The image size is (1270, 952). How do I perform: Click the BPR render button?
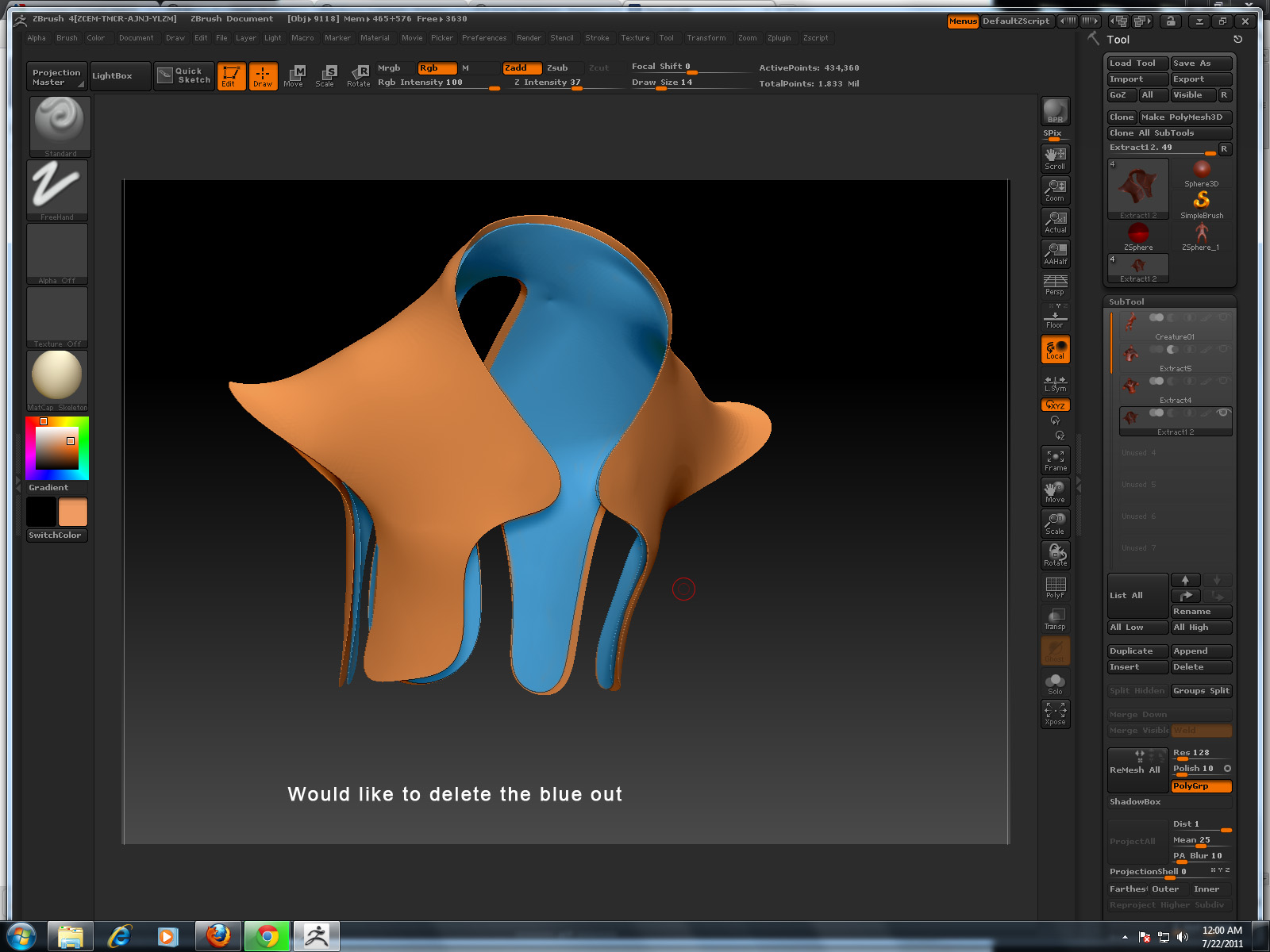coord(1055,111)
